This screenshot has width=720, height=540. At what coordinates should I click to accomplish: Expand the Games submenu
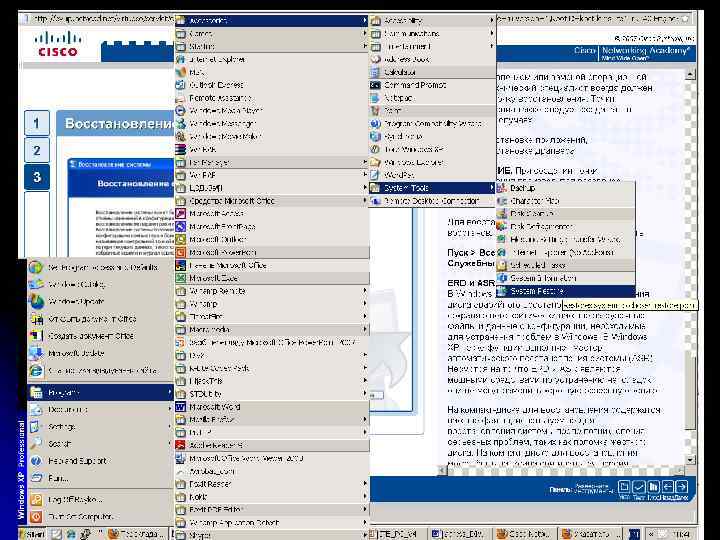[x=272, y=34]
